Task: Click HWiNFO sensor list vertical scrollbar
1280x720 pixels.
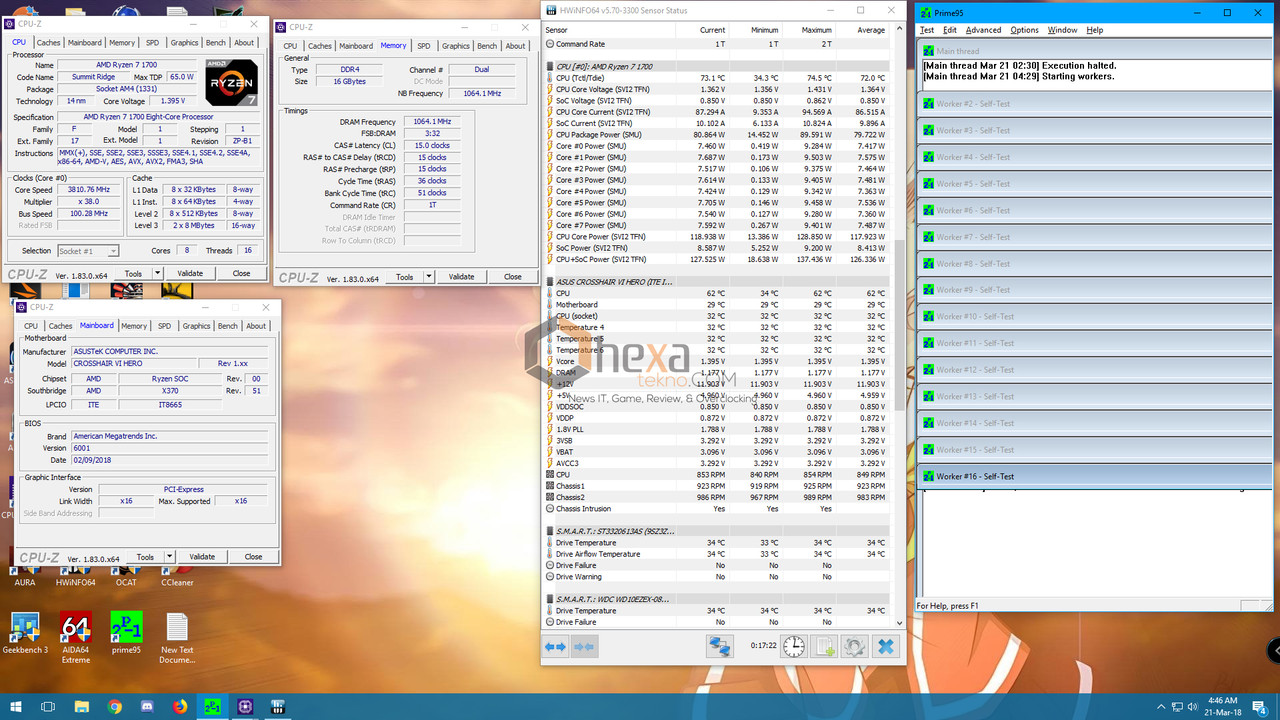Action: coord(898,325)
